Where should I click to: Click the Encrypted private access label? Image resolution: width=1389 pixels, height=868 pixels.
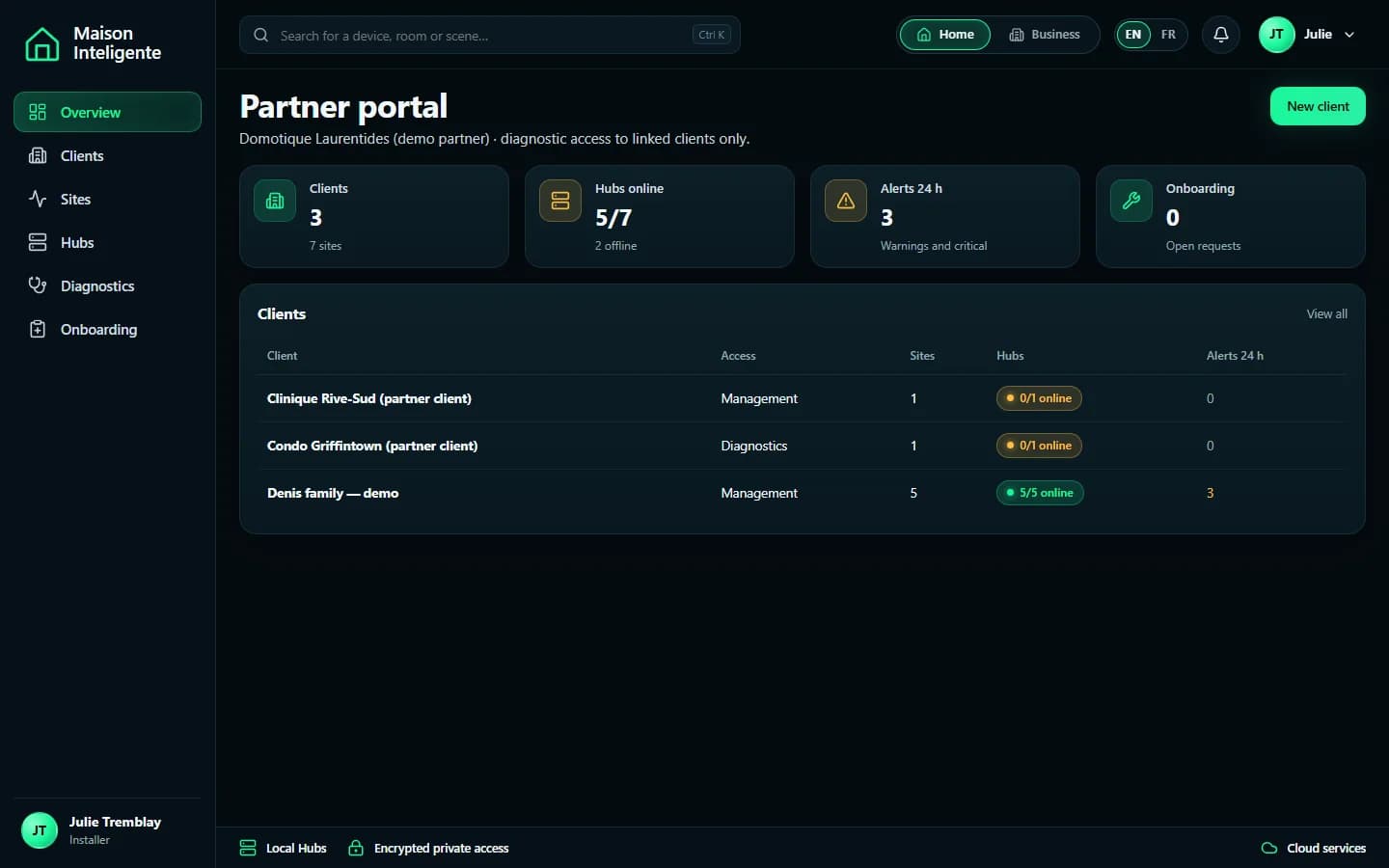coord(441,849)
